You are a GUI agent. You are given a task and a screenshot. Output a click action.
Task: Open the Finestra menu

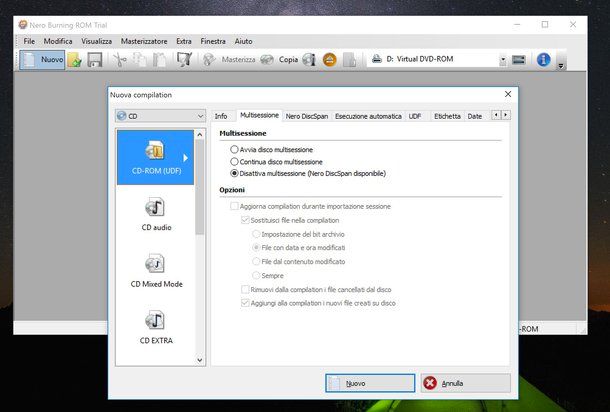click(x=213, y=41)
